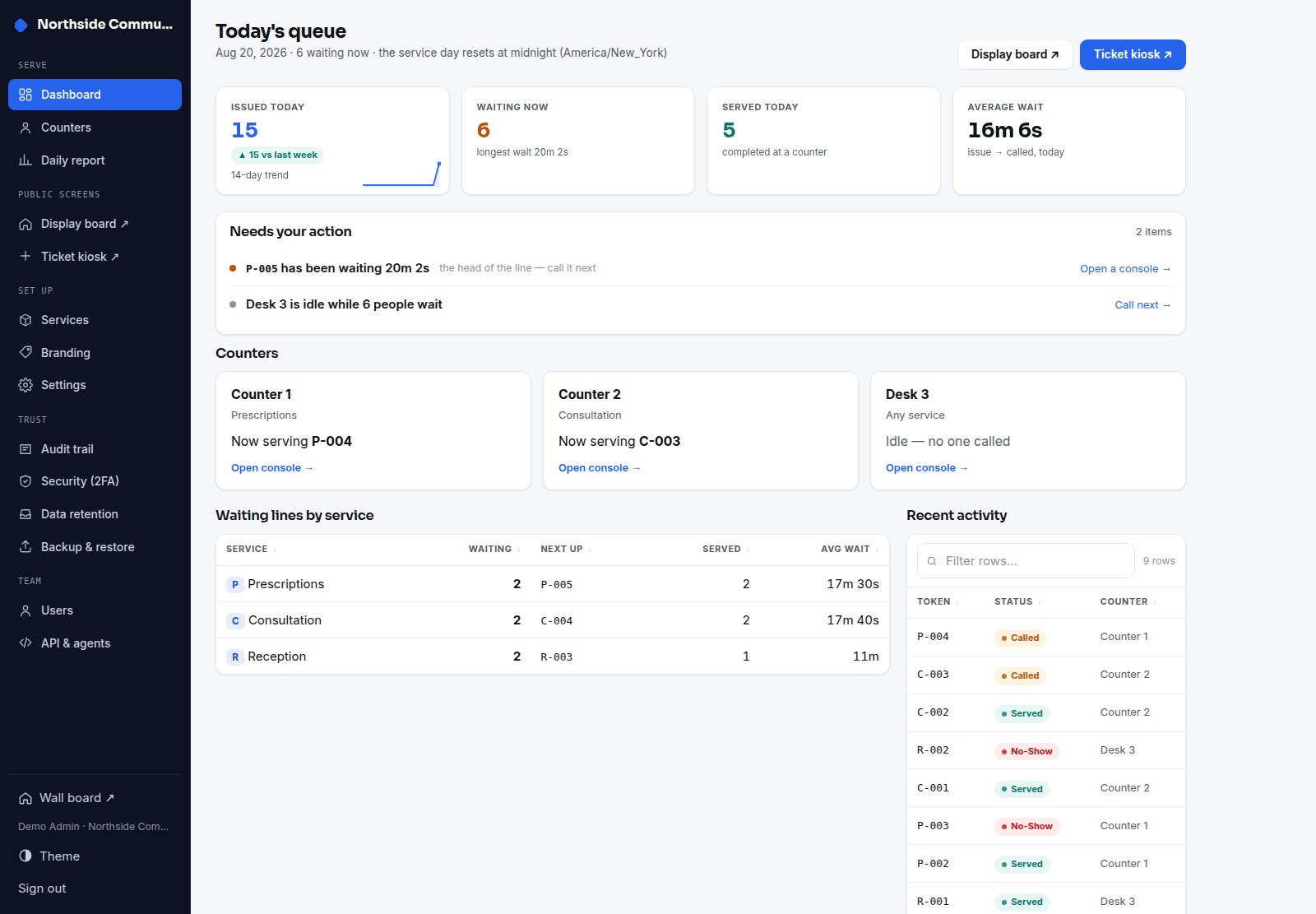
Task: Sort waiting lines by SERVICE column
Action: coord(250,549)
